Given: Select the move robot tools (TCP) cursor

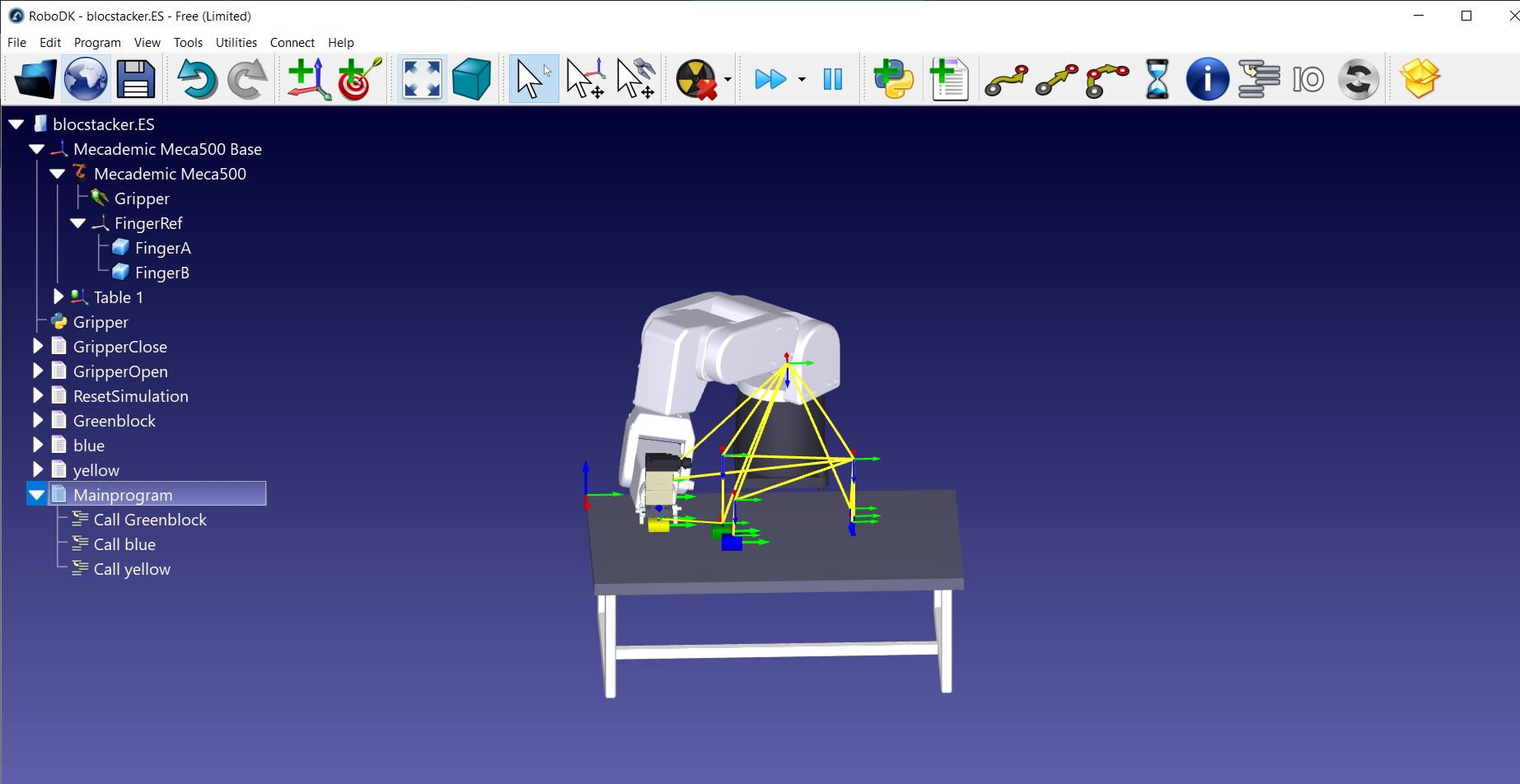Looking at the screenshot, I should 635,79.
